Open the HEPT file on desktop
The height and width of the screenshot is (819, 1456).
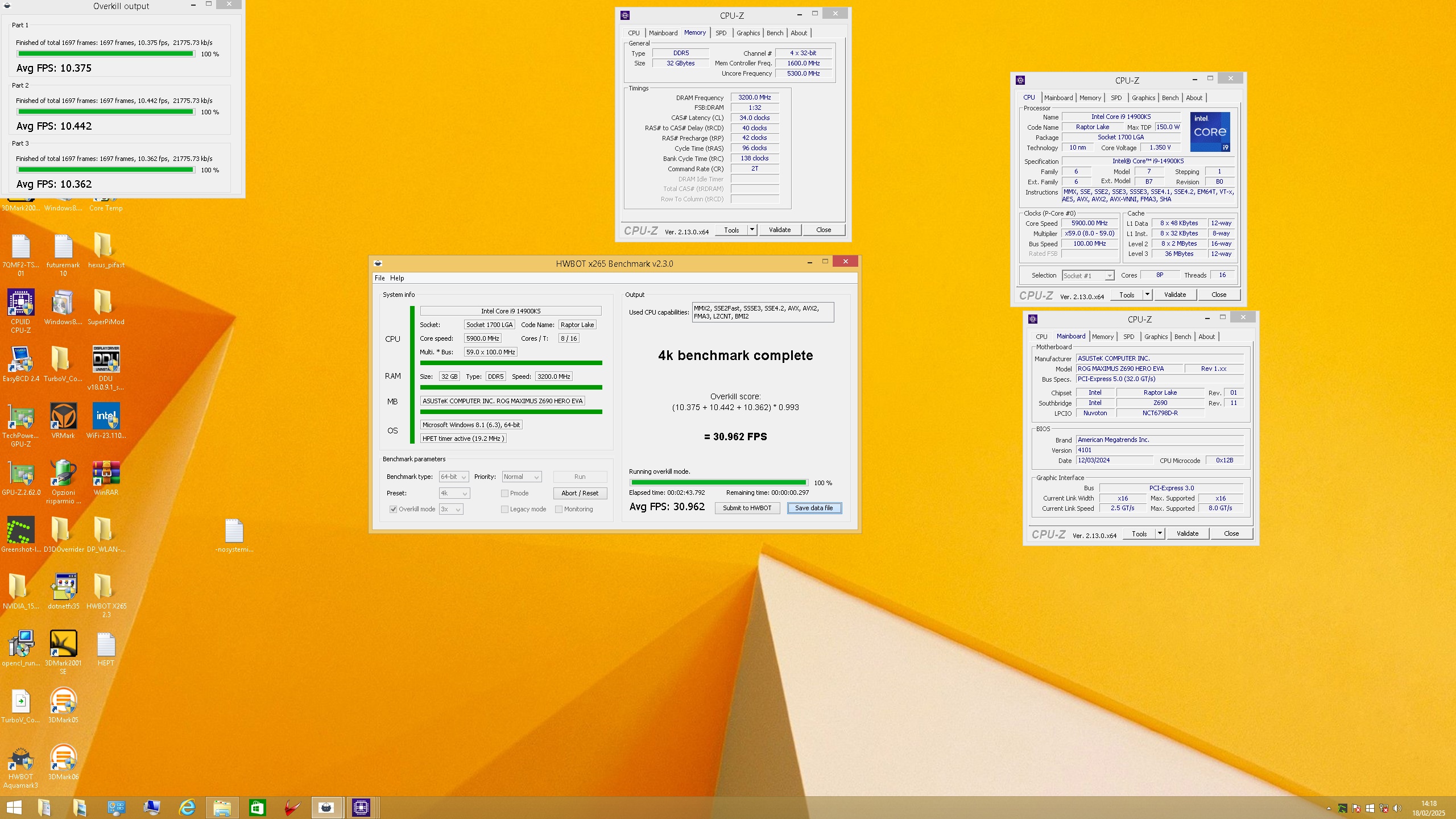106,648
